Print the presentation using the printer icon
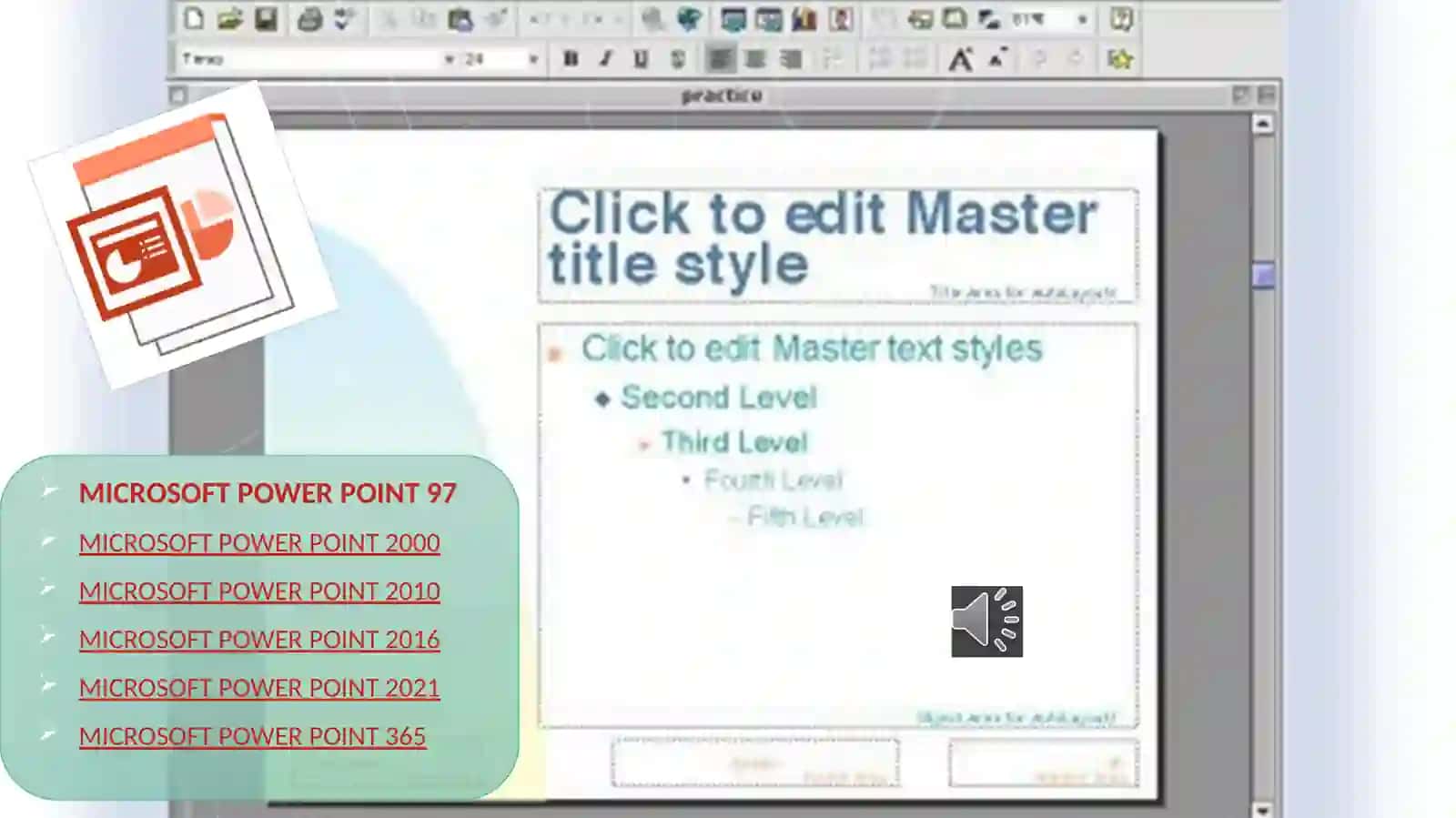The image size is (1456, 818). pyautogui.click(x=310, y=18)
